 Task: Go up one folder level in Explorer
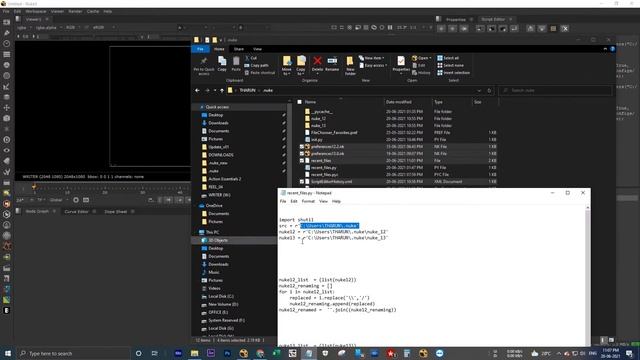(222, 90)
